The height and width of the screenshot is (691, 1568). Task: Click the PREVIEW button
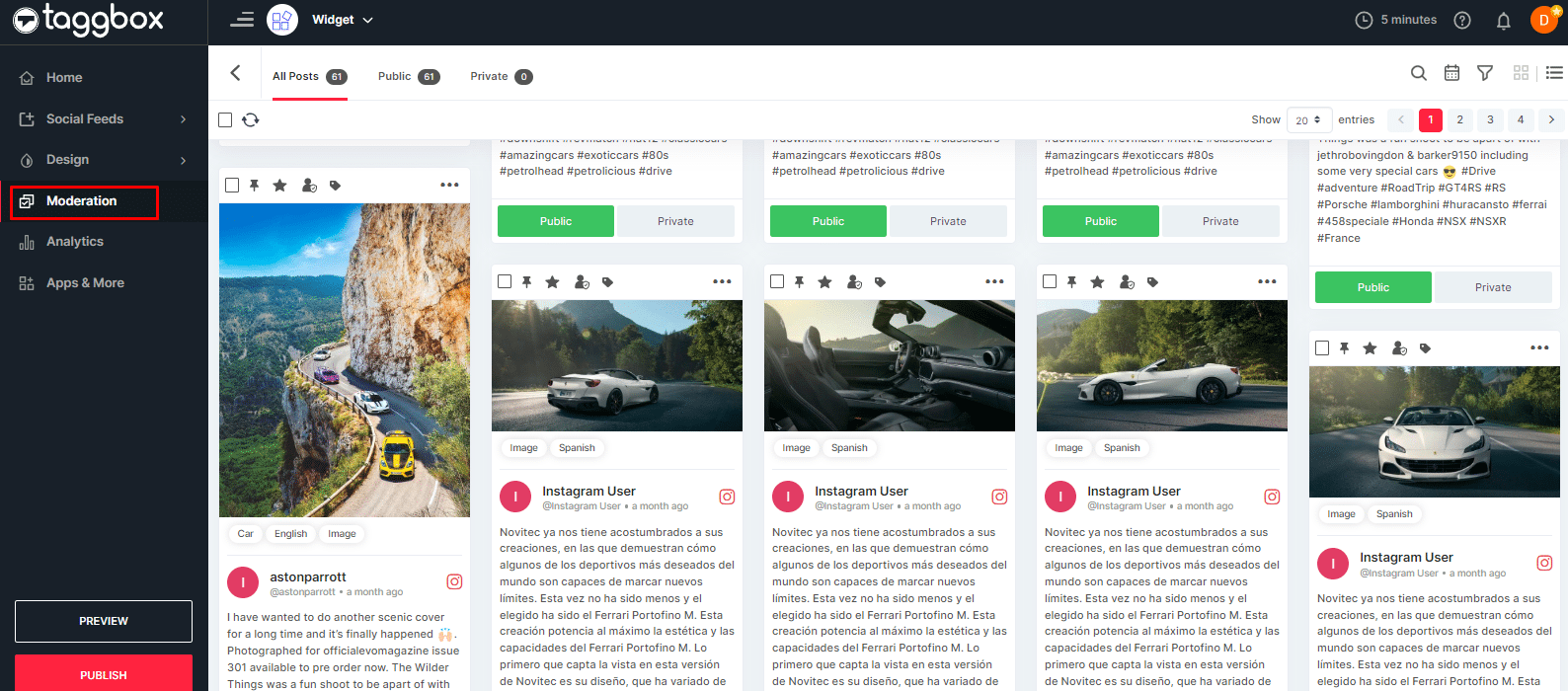pyautogui.click(x=104, y=621)
